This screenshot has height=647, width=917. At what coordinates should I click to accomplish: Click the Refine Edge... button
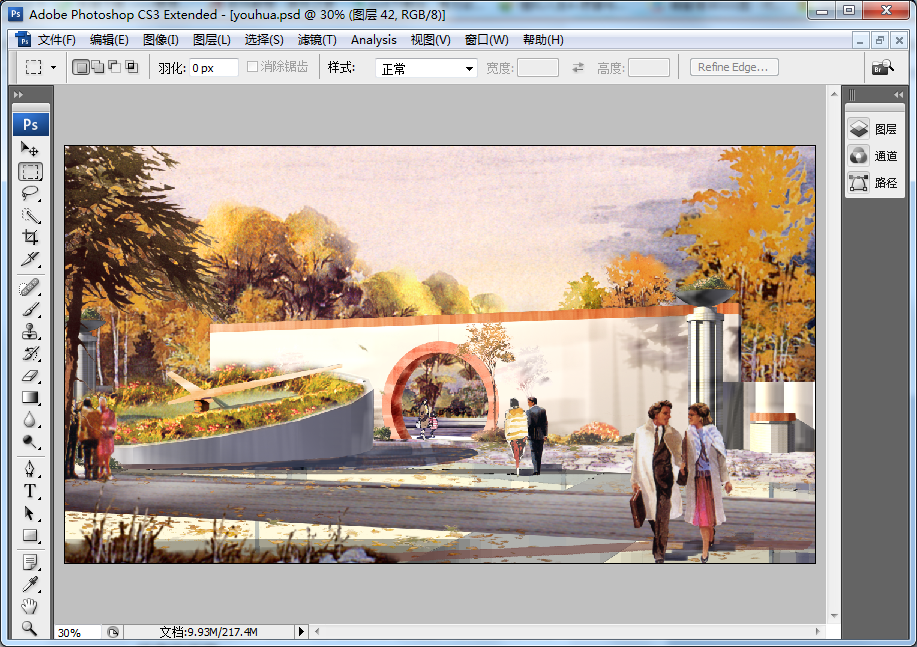733,67
